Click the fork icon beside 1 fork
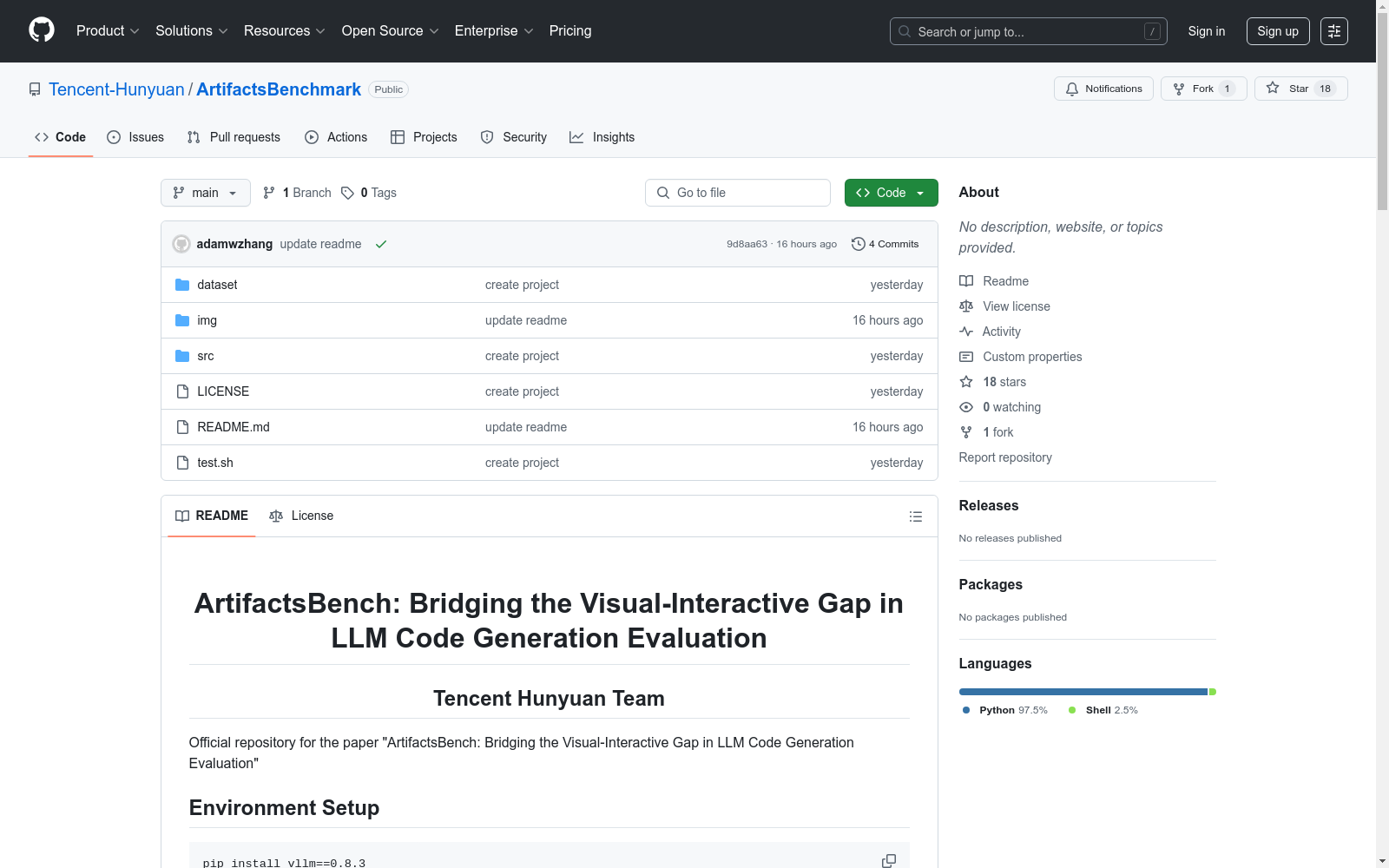The width and height of the screenshot is (1389, 868). pyautogui.click(x=966, y=432)
